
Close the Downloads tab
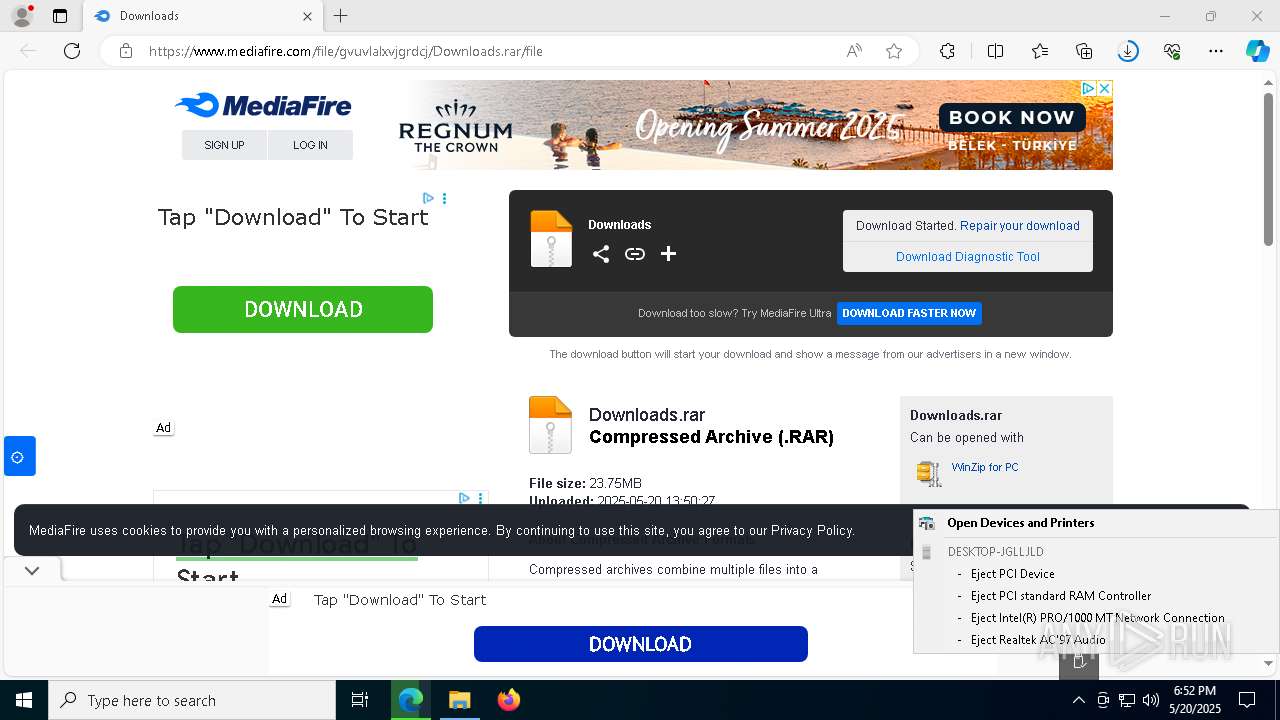(x=308, y=16)
